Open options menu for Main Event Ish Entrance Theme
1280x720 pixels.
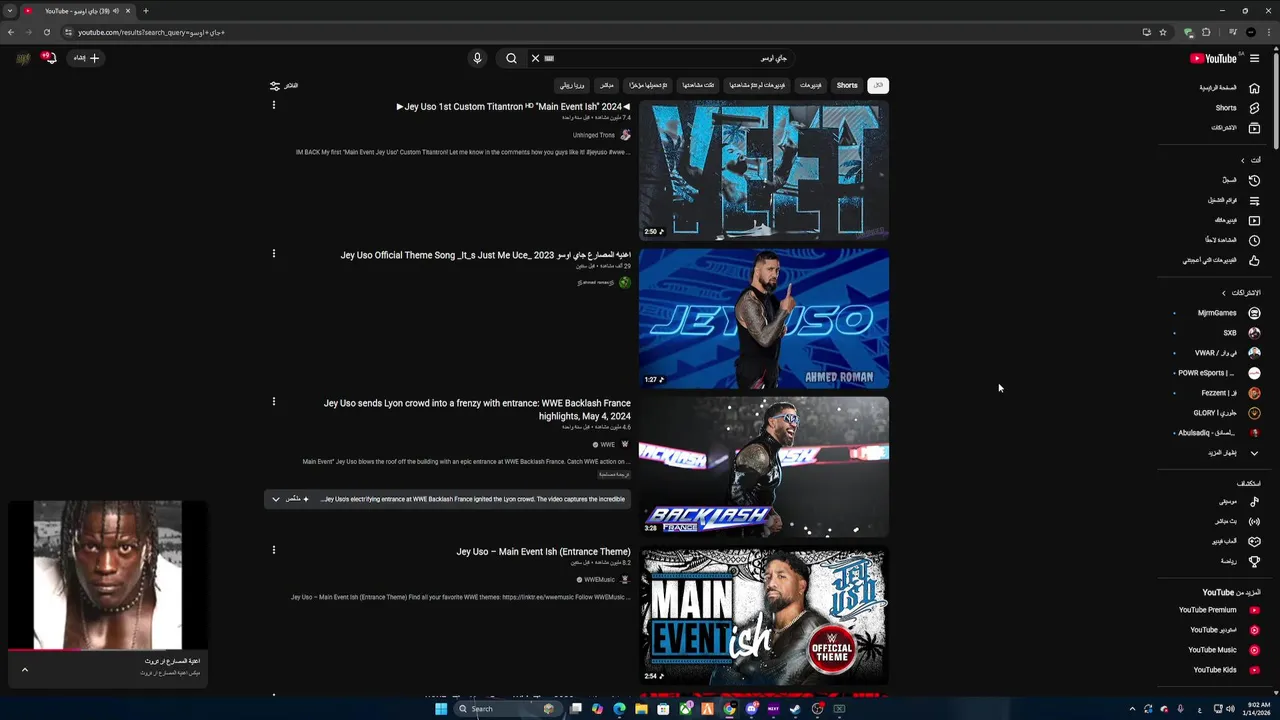273,550
